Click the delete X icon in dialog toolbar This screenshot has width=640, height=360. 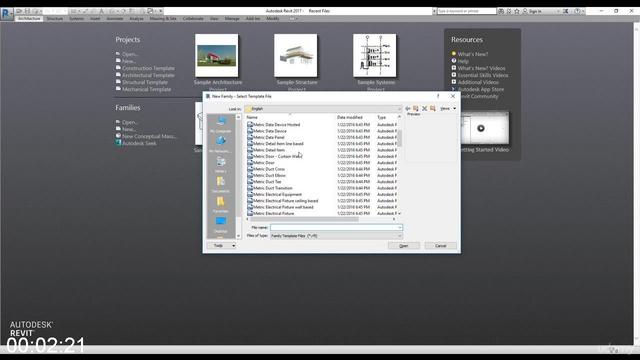click(424, 109)
